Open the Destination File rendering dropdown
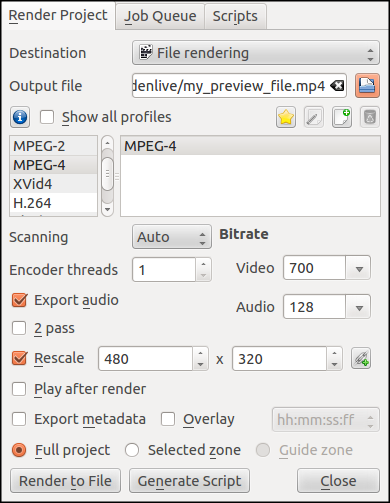Viewport: 390px width, 503px height. click(256, 53)
